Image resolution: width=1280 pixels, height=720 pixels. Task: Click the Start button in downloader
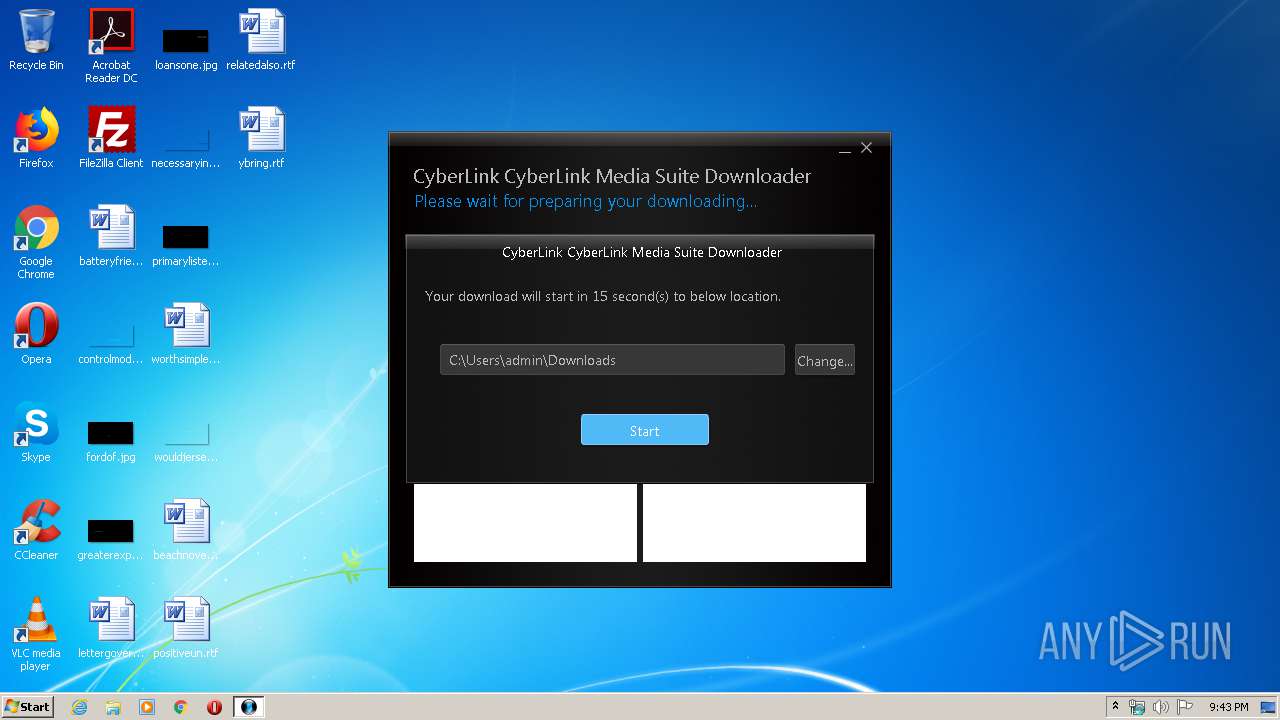tap(645, 430)
